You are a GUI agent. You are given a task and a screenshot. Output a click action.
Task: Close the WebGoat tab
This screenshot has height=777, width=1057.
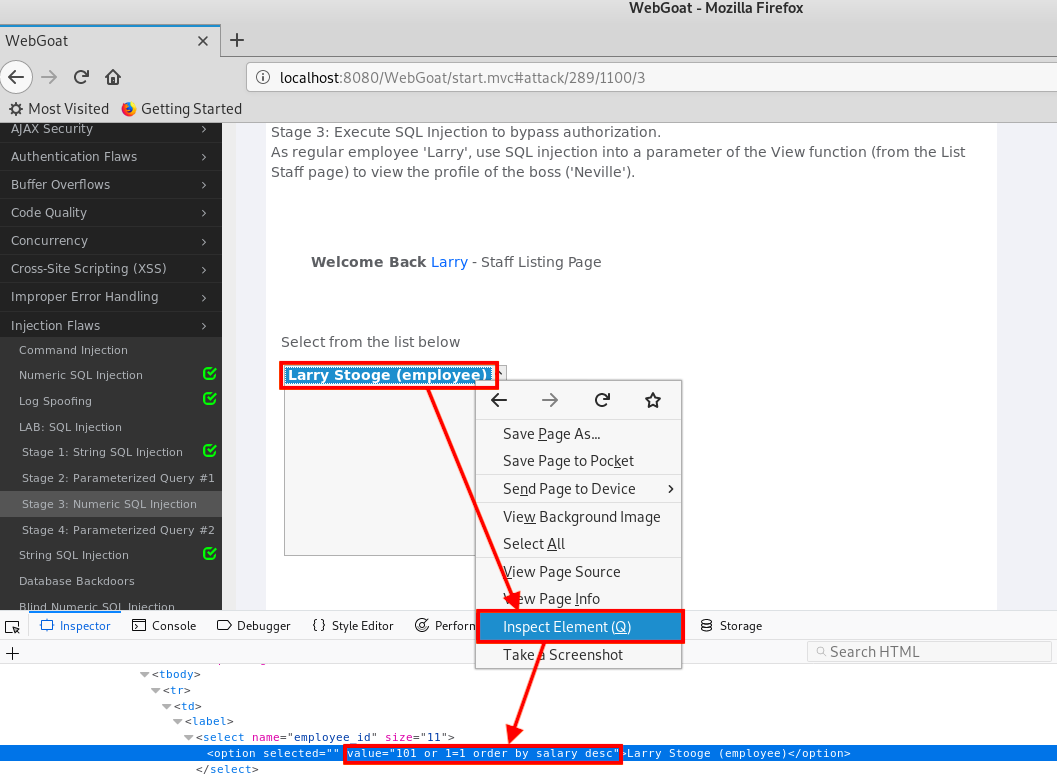pyautogui.click(x=203, y=41)
